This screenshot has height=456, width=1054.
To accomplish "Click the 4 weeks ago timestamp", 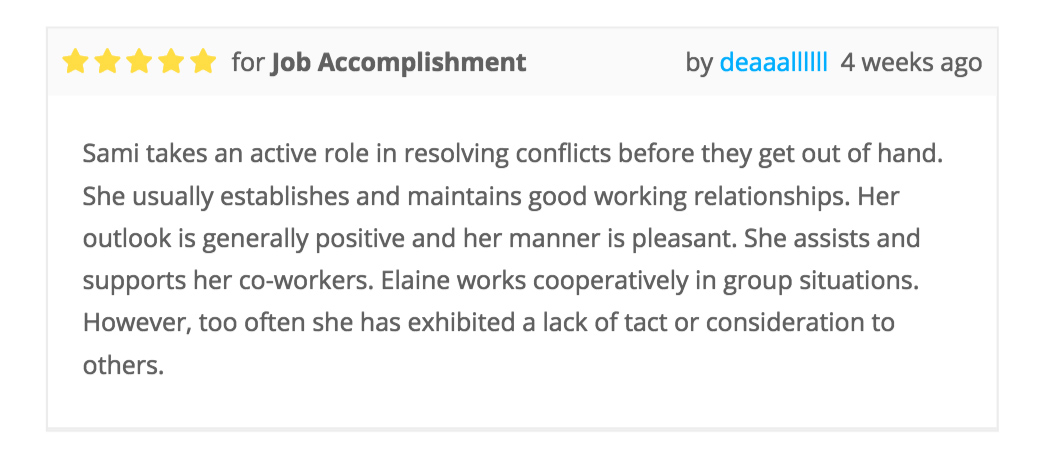I will 911,63.
